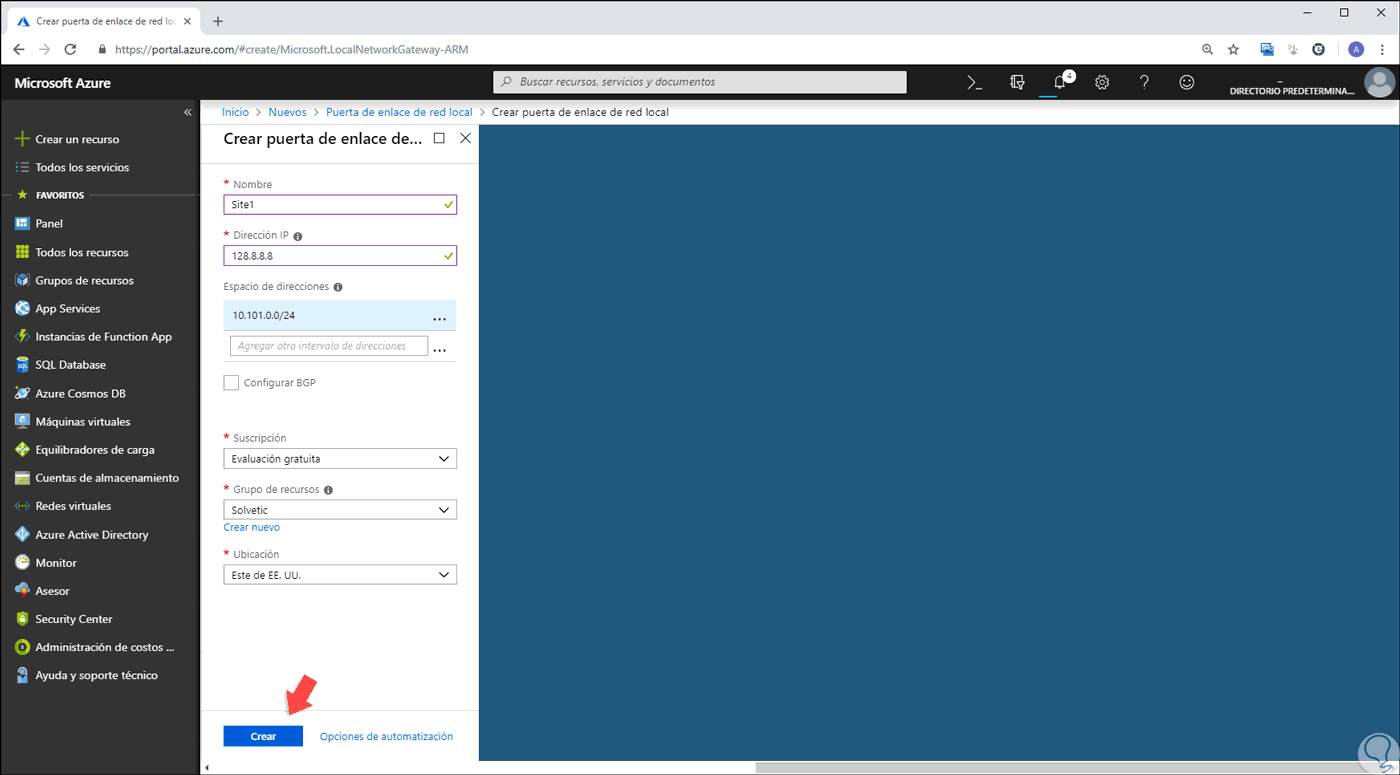Open Azure Cloud Shell from the top bar
Image resolution: width=1400 pixels, height=775 pixels.
point(974,83)
